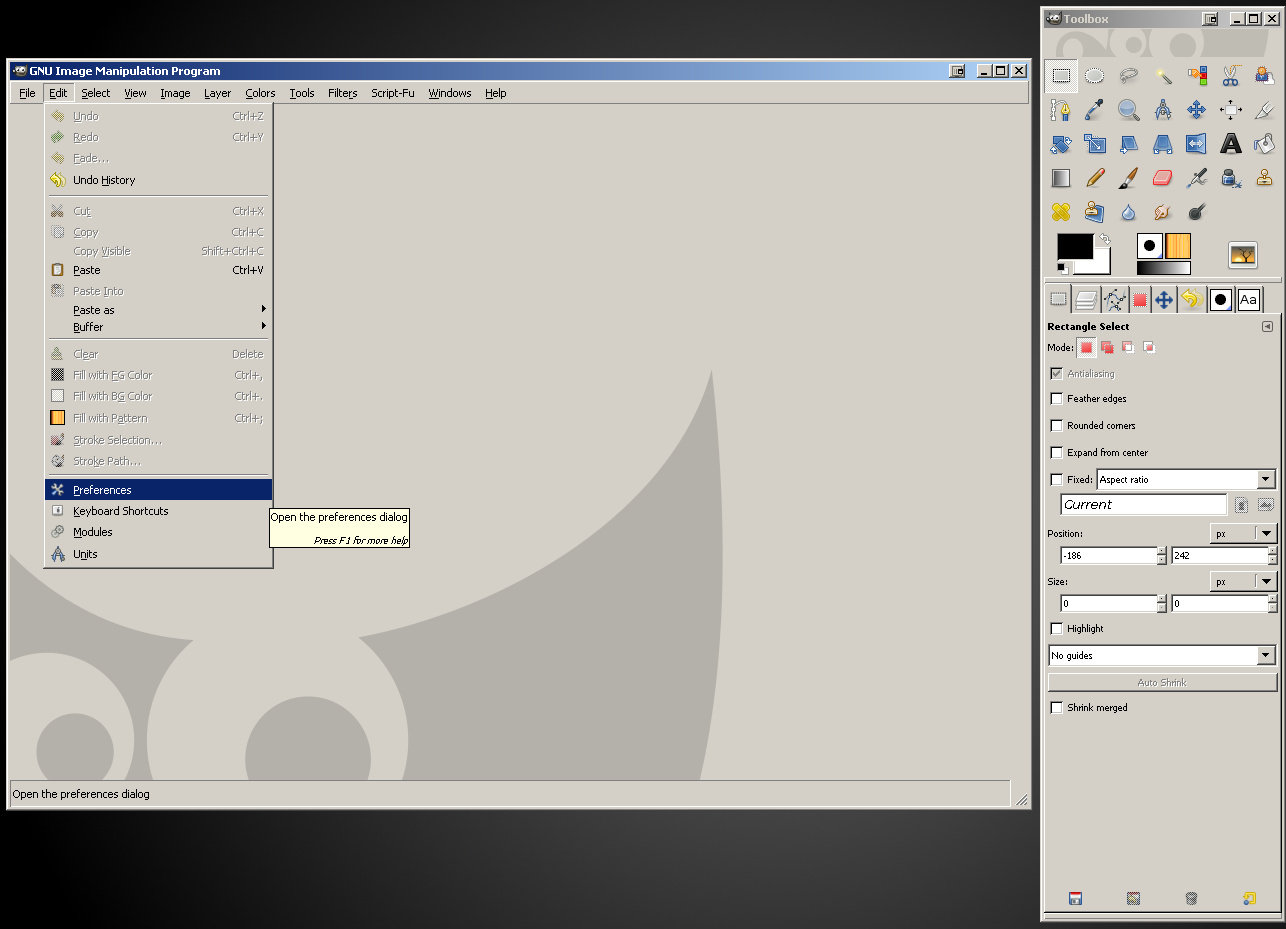The height and width of the screenshot is (929, 1286).
Task: Select the Heal bandage tool
Action: pos(1061,212)
